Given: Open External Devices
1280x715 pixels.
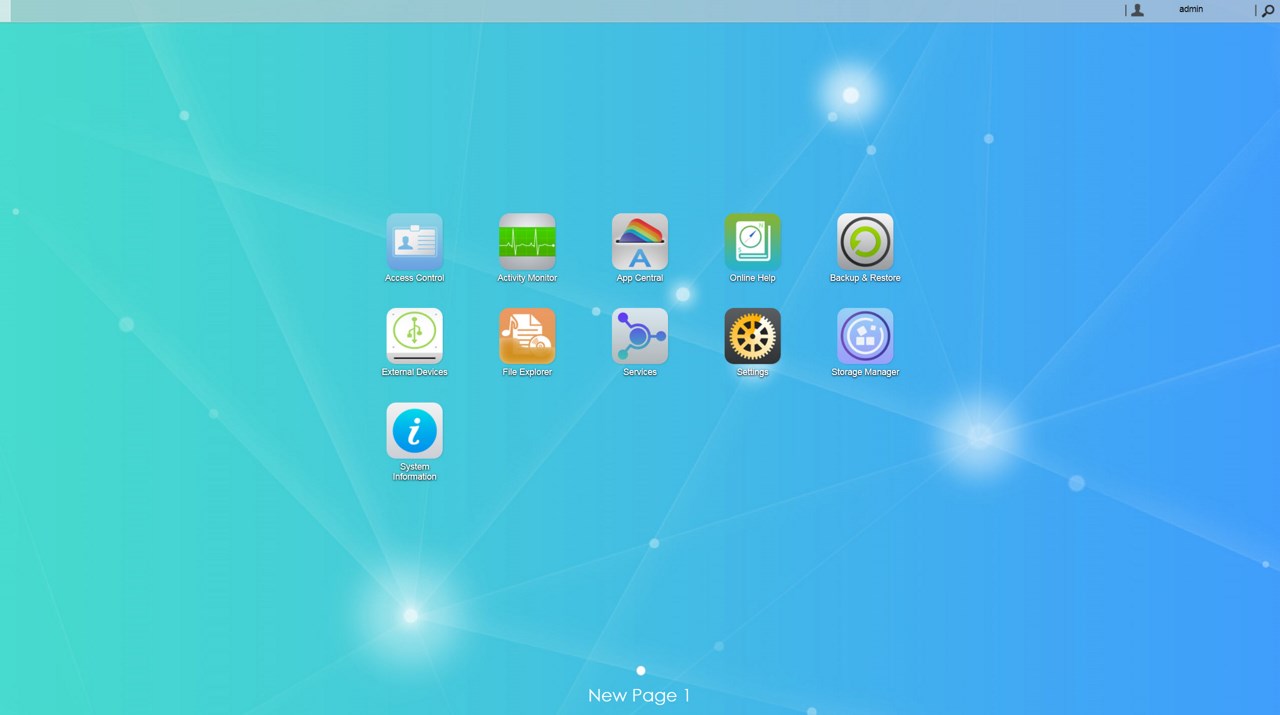Looking at the screenshot, I should coord(415,336).
